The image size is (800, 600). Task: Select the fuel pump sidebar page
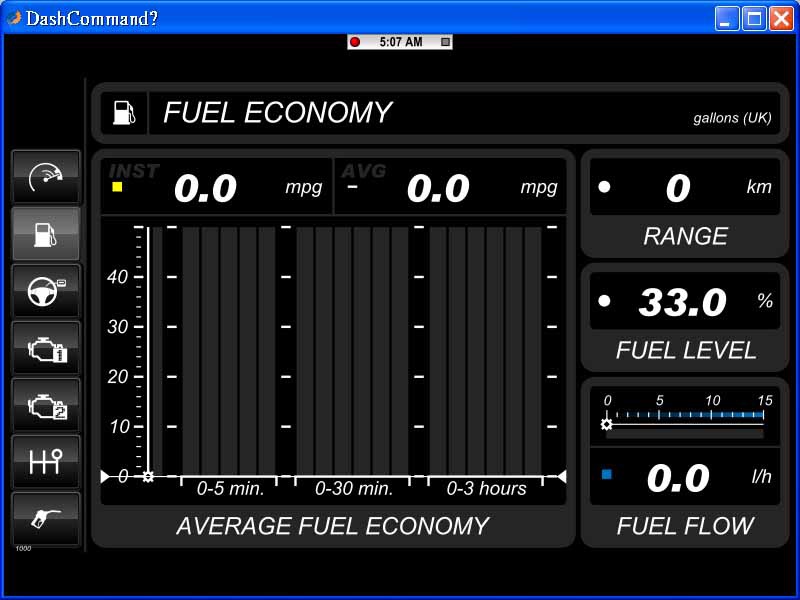click(46, 234)
